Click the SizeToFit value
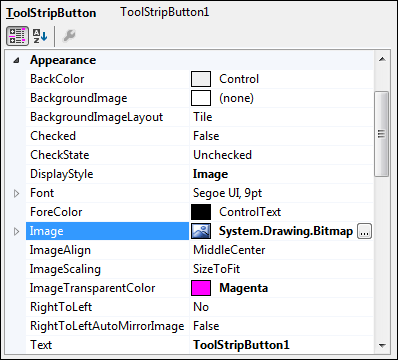 (x=216, y=269)
